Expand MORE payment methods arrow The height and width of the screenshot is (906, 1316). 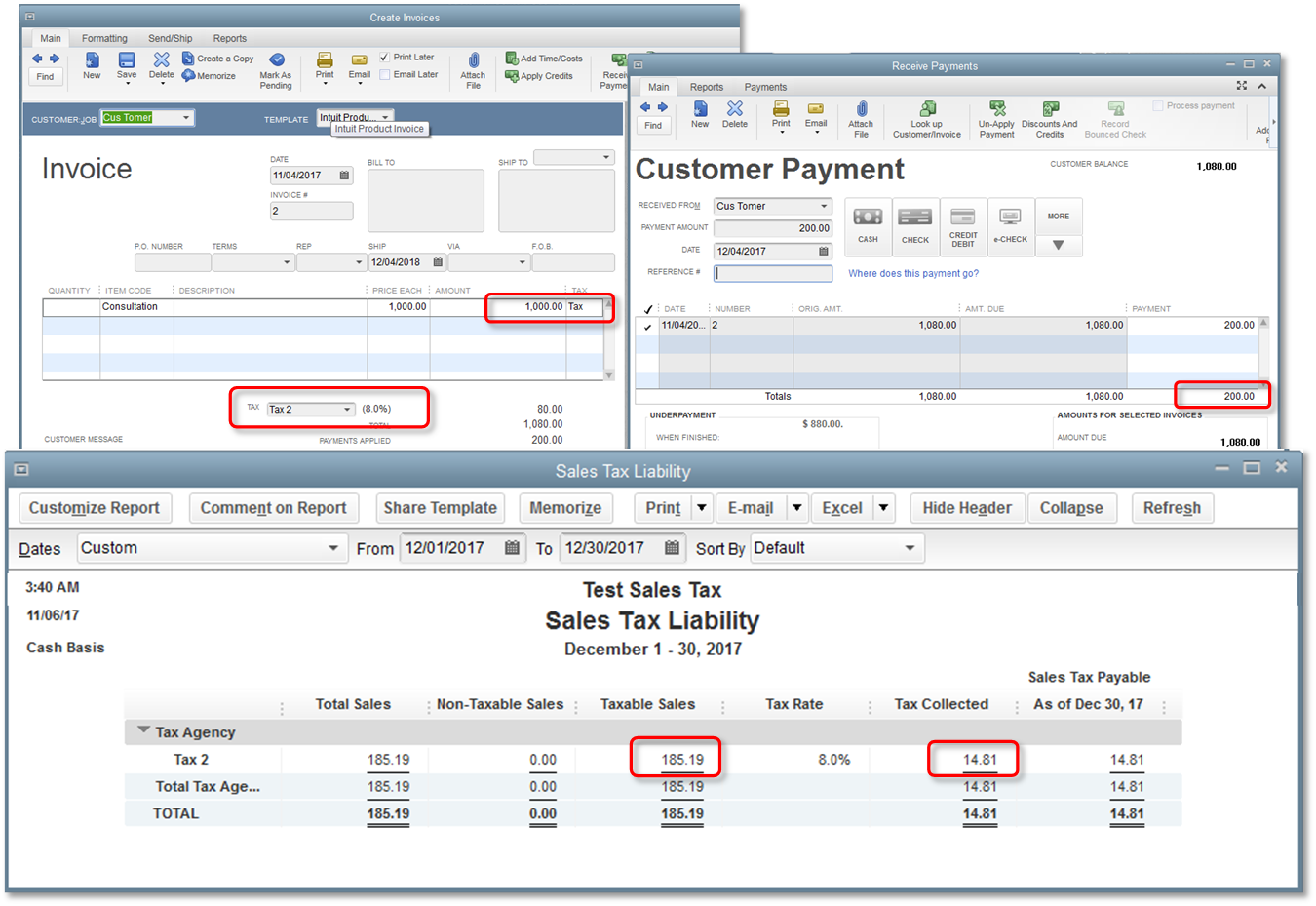1059,245
